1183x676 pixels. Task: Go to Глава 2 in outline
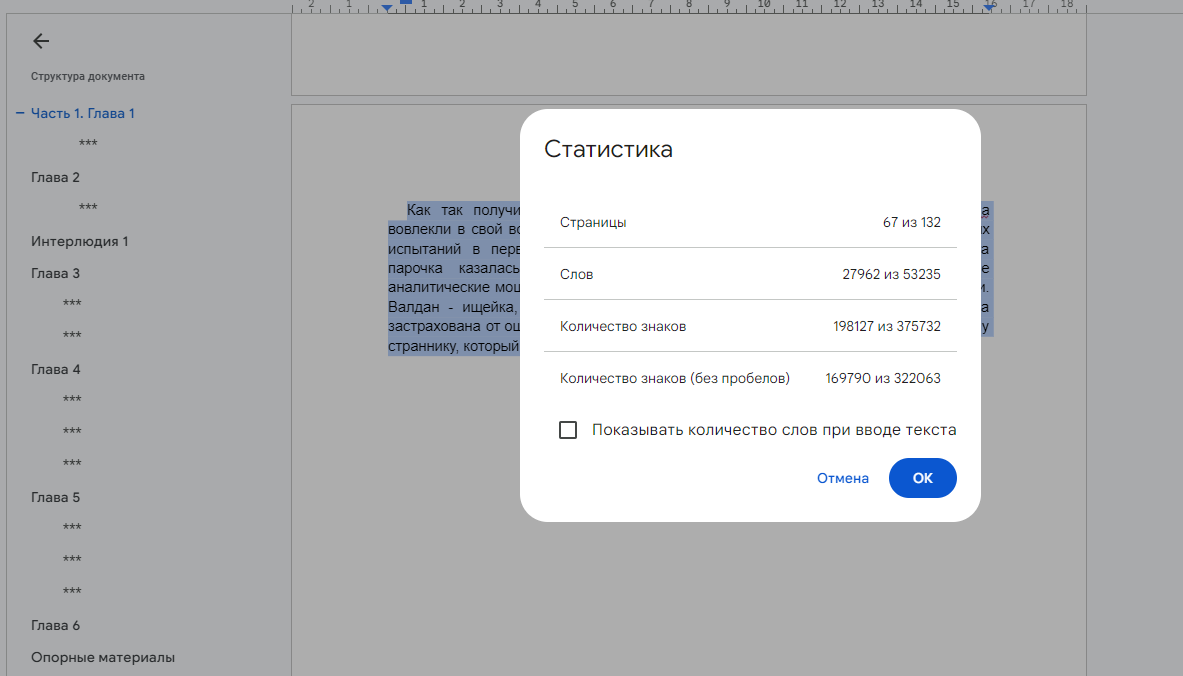(x=55, y=177)
